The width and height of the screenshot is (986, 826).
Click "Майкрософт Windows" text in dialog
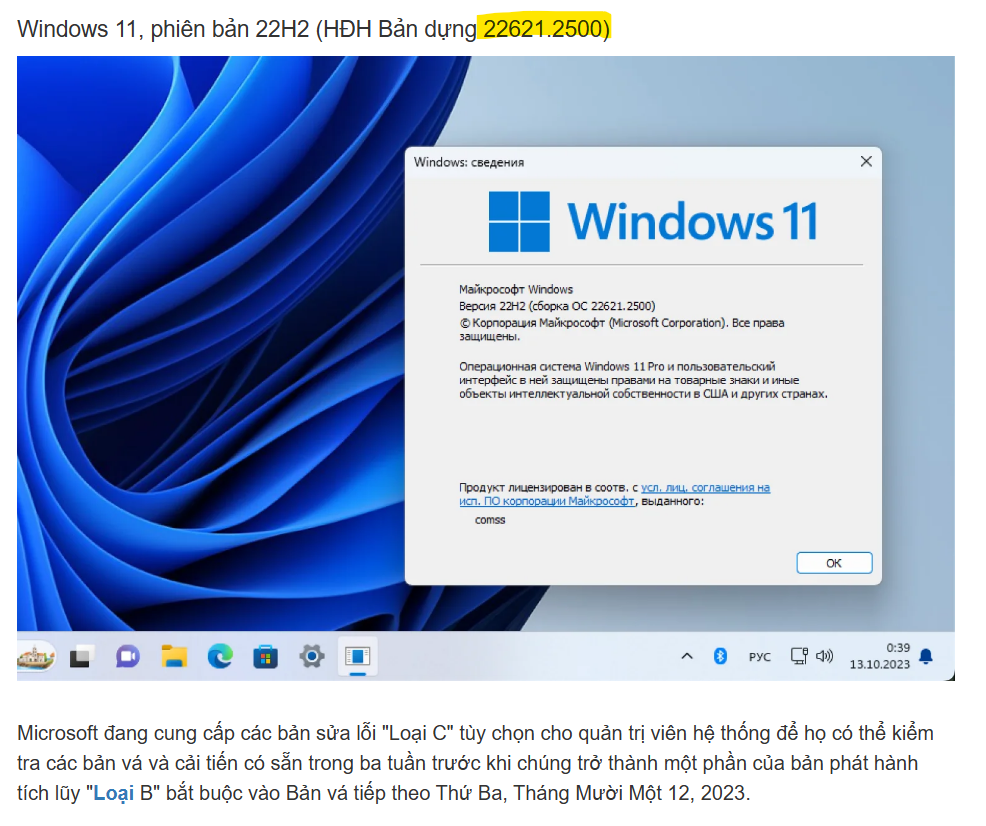(516, 290)
